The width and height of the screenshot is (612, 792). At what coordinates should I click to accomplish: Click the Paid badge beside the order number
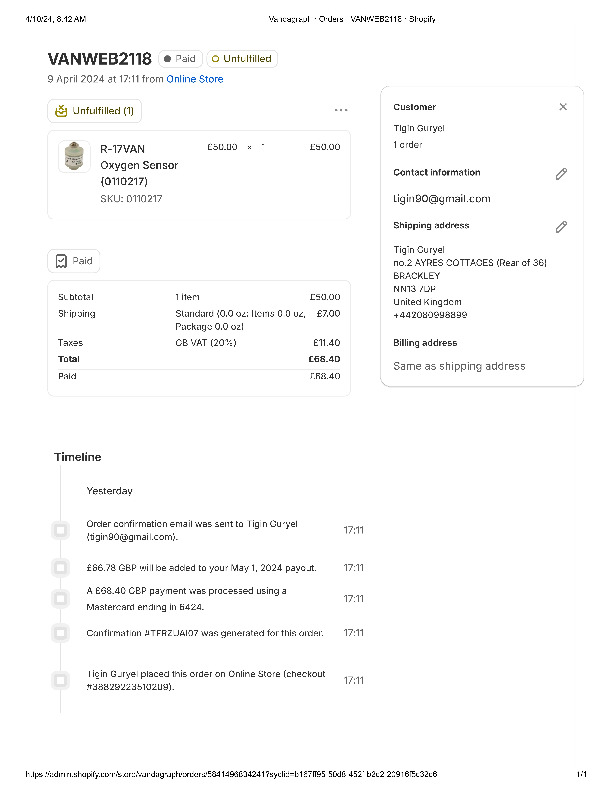179,59
